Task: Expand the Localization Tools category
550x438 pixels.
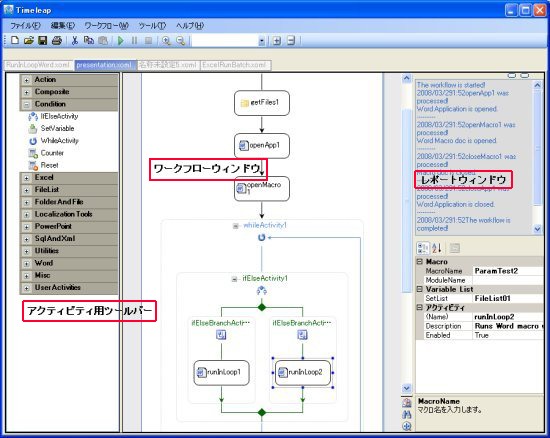Action: click(x=26, y=215)
